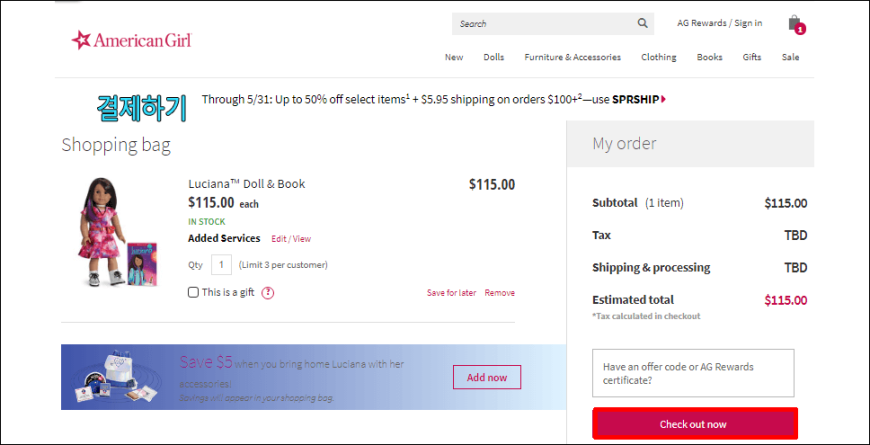
Task: Check the This is a gift checkbox
Action: [193, 292]
